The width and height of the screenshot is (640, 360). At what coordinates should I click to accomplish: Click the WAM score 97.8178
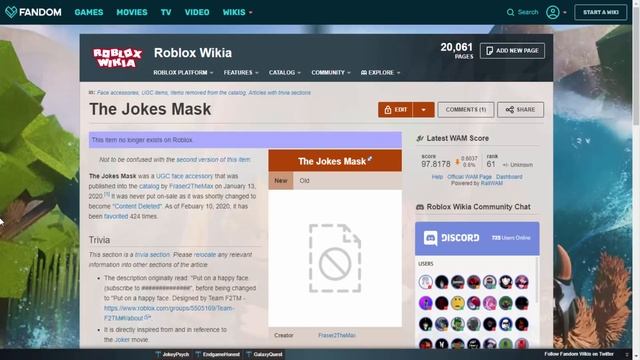[x=436, y=164]
